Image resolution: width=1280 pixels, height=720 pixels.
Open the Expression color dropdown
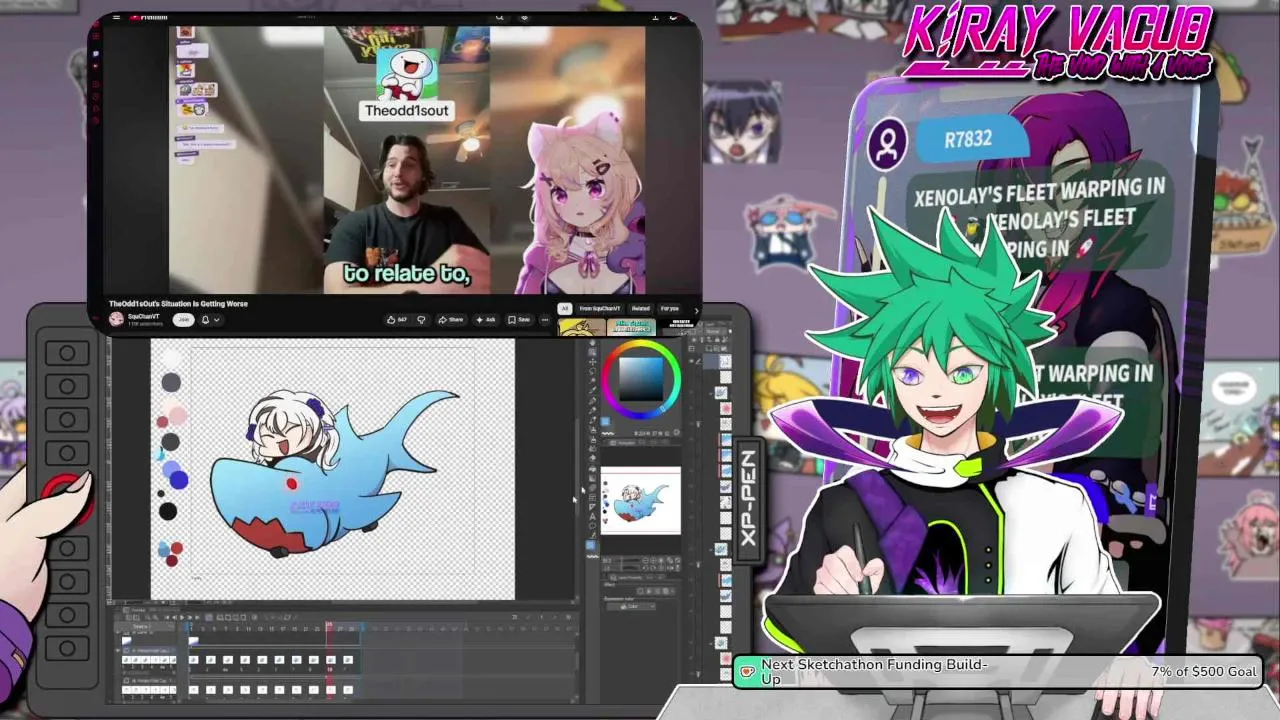click(x=631, y=607)
